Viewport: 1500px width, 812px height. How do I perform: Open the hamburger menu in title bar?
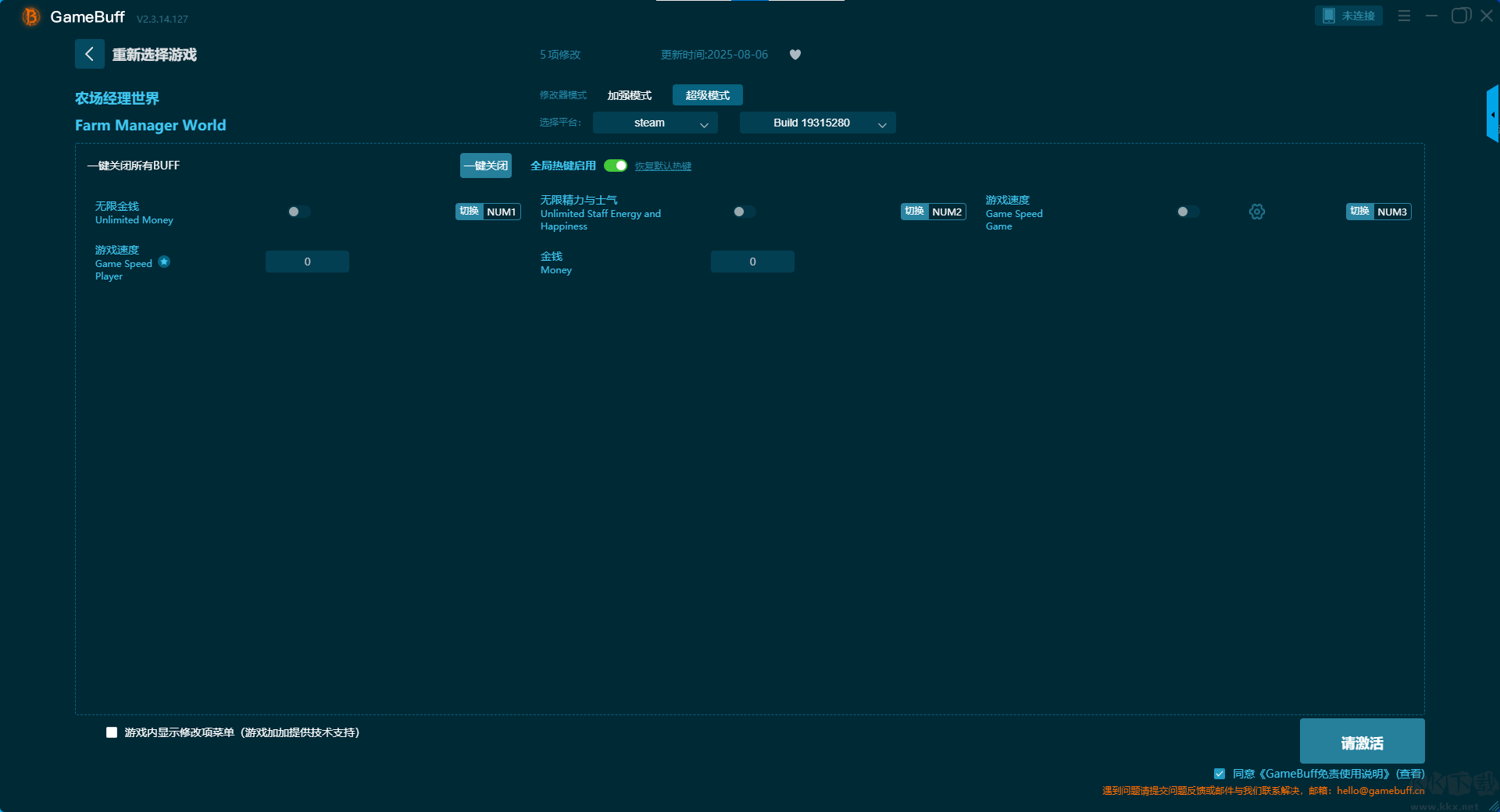click(1404, 16)
